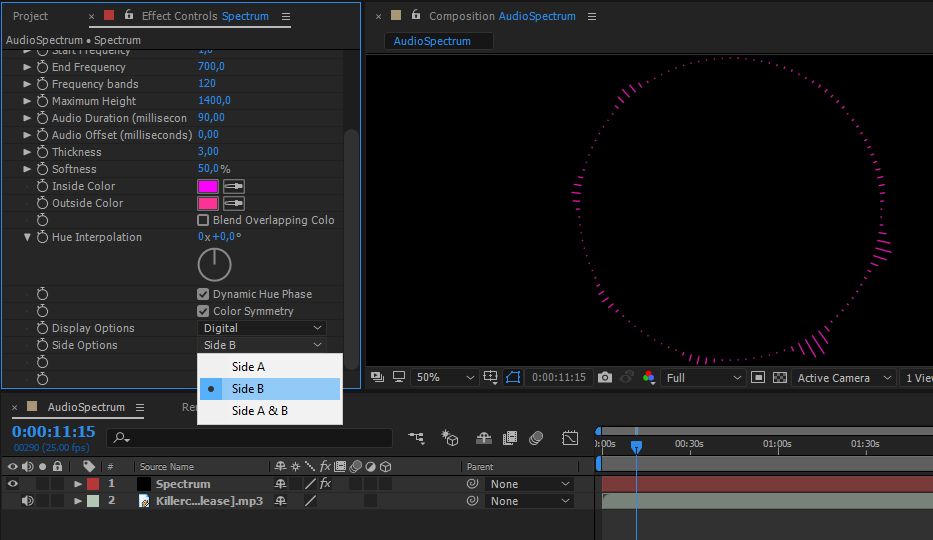Collapse the Hue Interpolation property
Image resolution: width=933 pixels, height=540 pixels.
click(27, 237)
